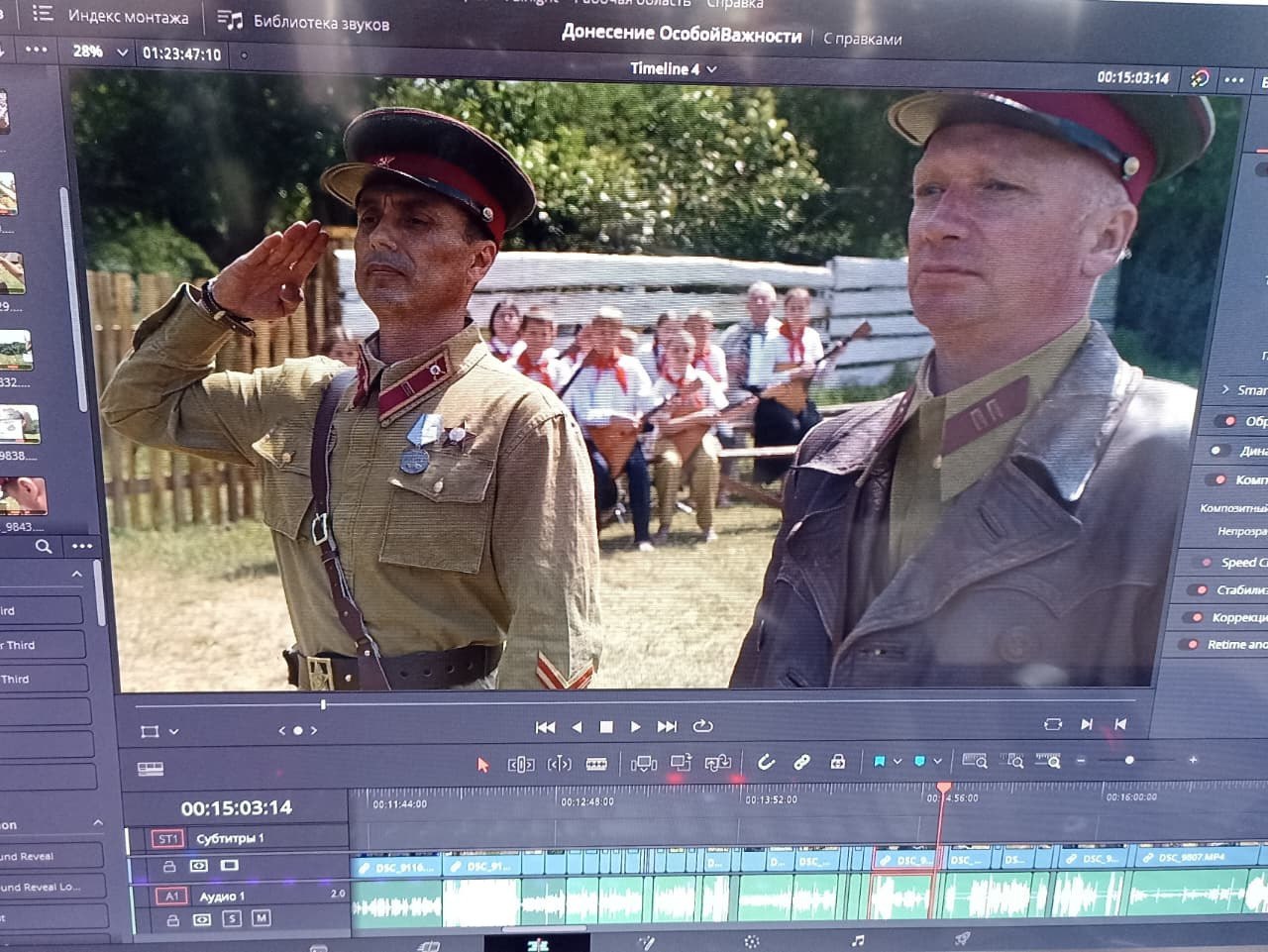Click the viewer timecode 00:15:03:14 field
Image resolution: width=1268 pixels, height=952 pixels.
click(x=1132, y=77)
